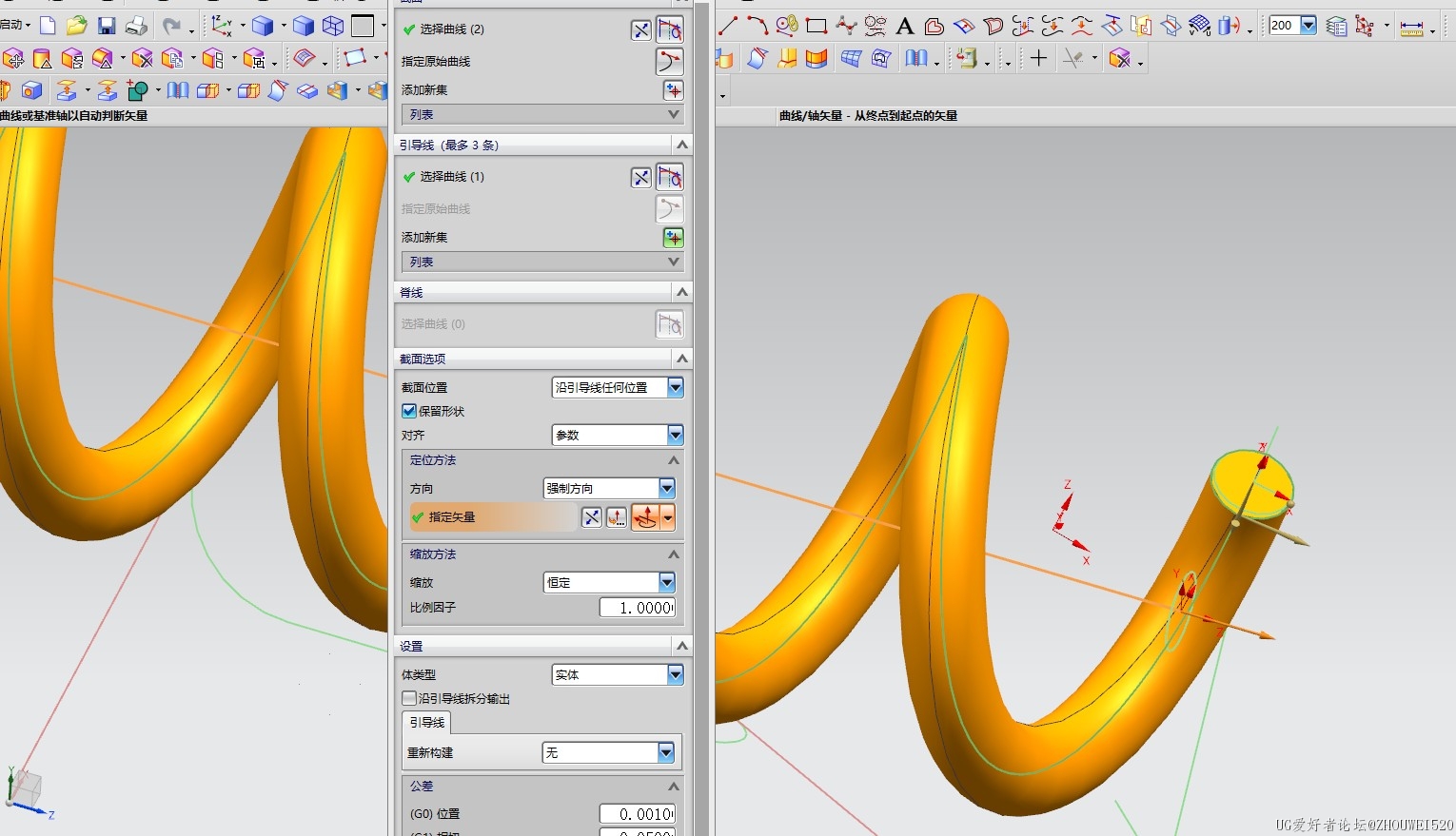Image resolution: width=1456 pixels, height=836 pixels.
Task: Add new set for guide curves
Action: (x=674, y=238)
